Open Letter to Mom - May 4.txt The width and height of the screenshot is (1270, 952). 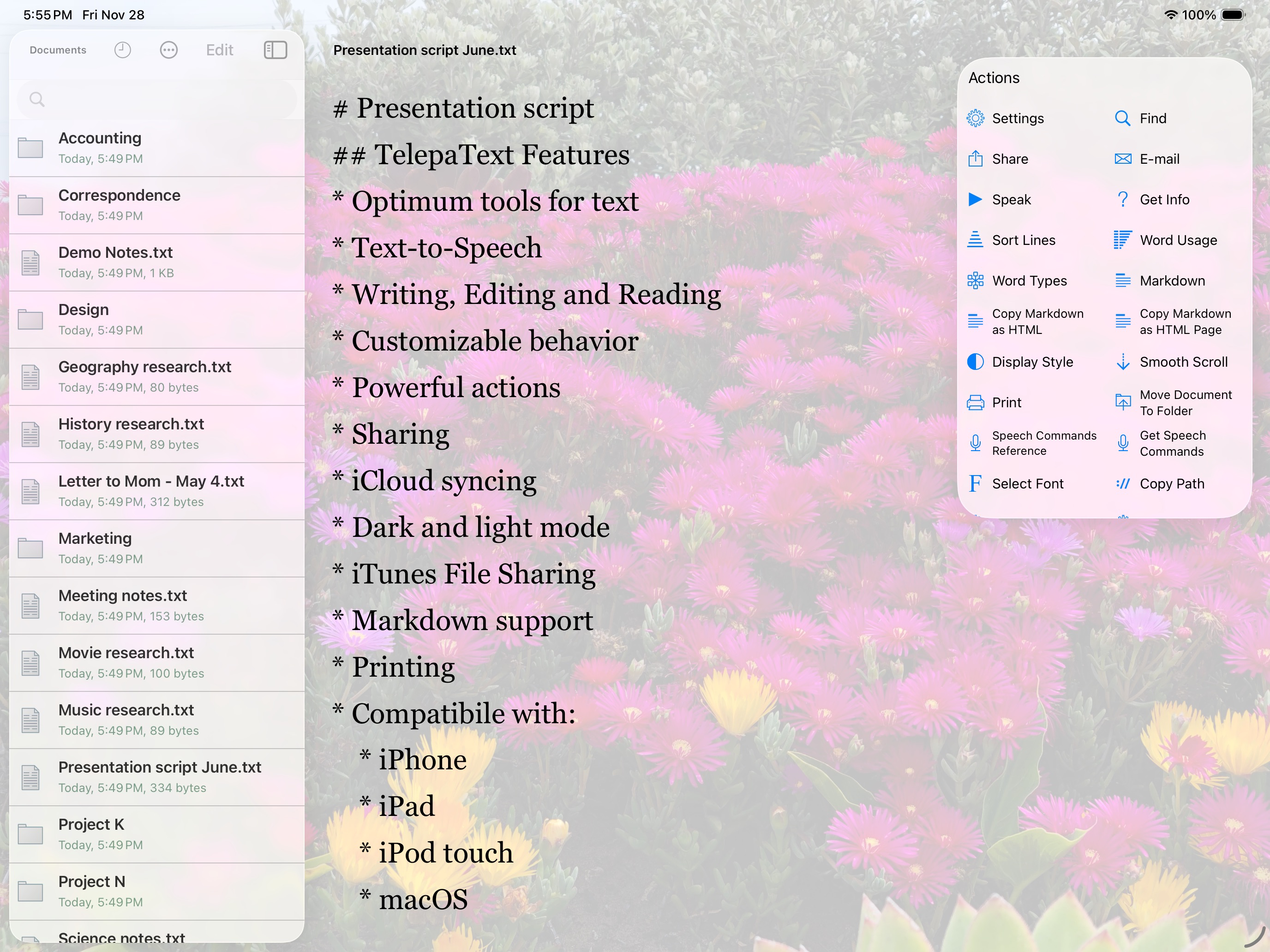(157, 491)
